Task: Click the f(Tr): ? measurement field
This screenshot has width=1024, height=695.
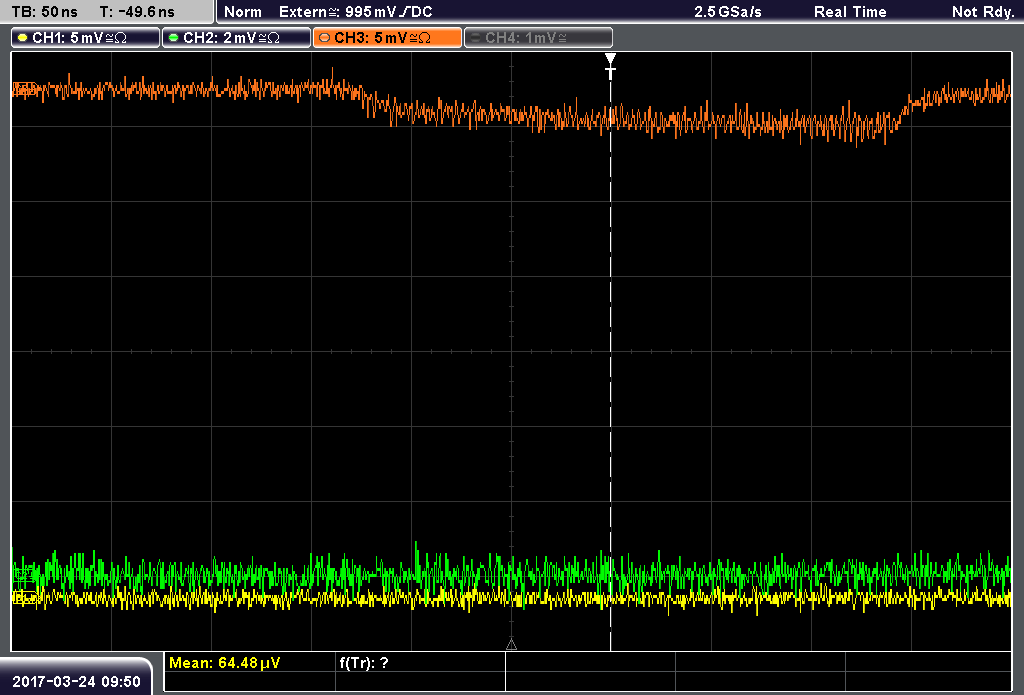Action: tap(364, 663)
